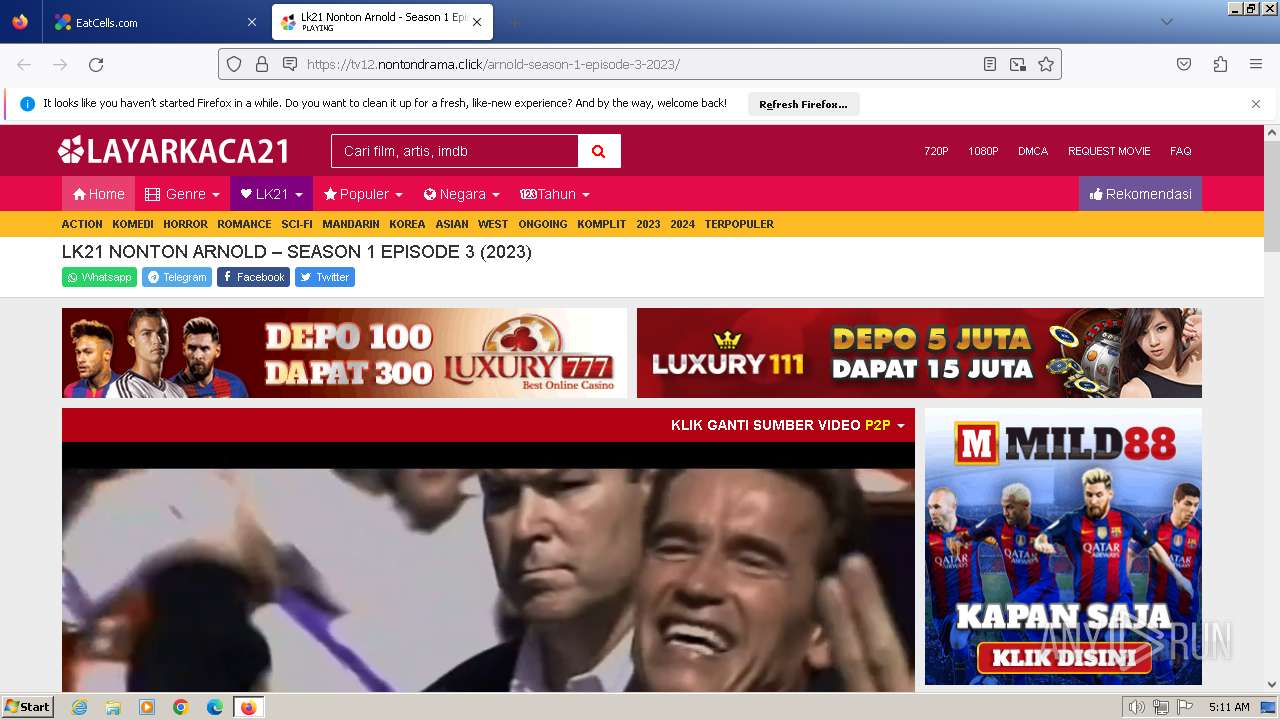The image size is (1280, 720).
Task: Open Firefox View icon in tab strip
Action: click(20, 22)
